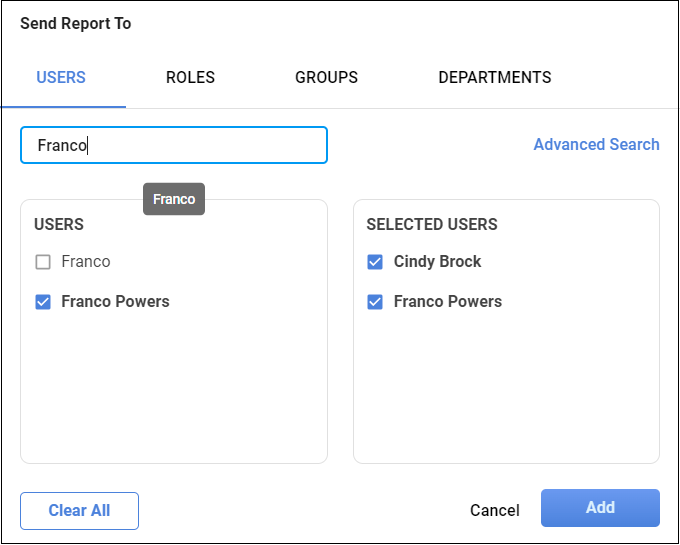680x545 pixels.
Task: Click the Send Report To title
Action: 75,23
